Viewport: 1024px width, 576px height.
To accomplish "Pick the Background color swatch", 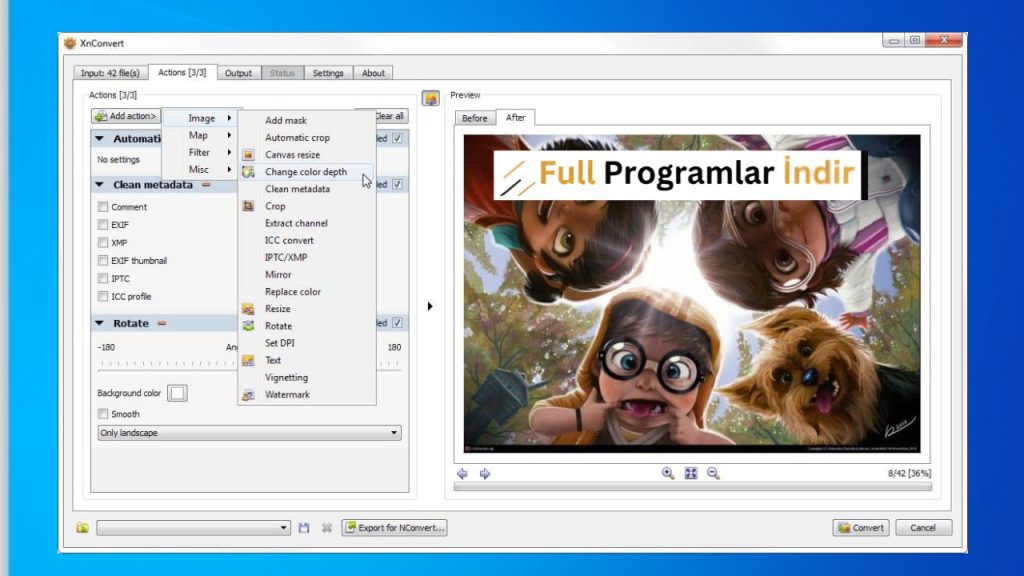I will coord(177,393).
